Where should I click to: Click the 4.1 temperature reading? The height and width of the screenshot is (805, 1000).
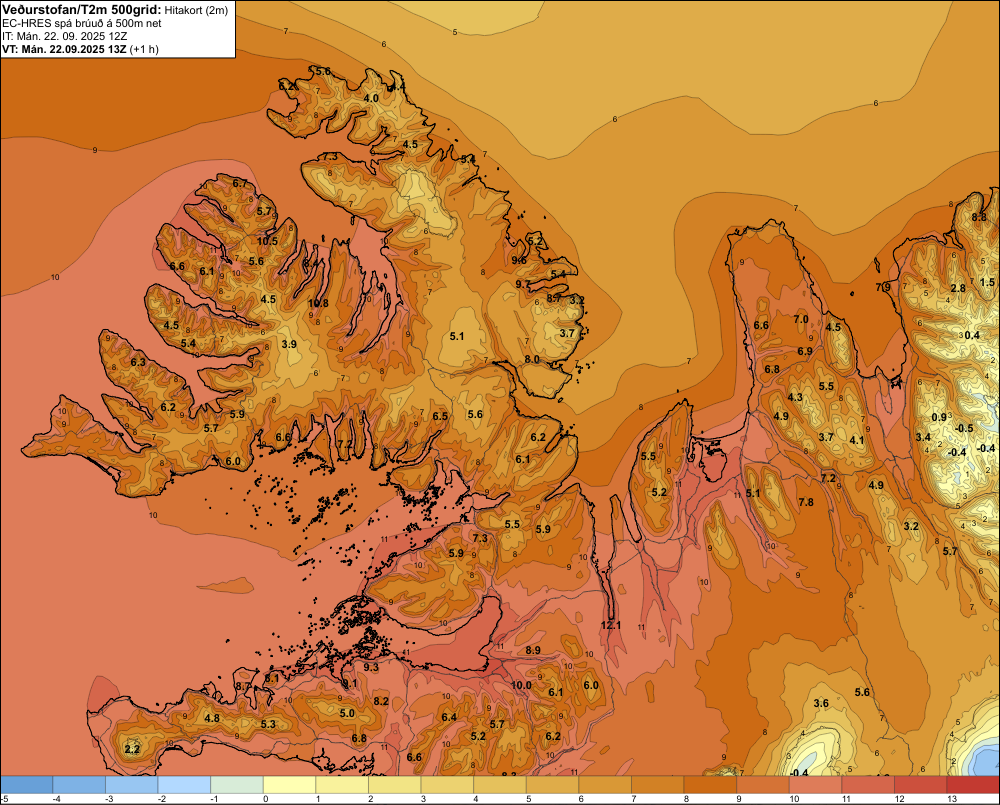857,440
